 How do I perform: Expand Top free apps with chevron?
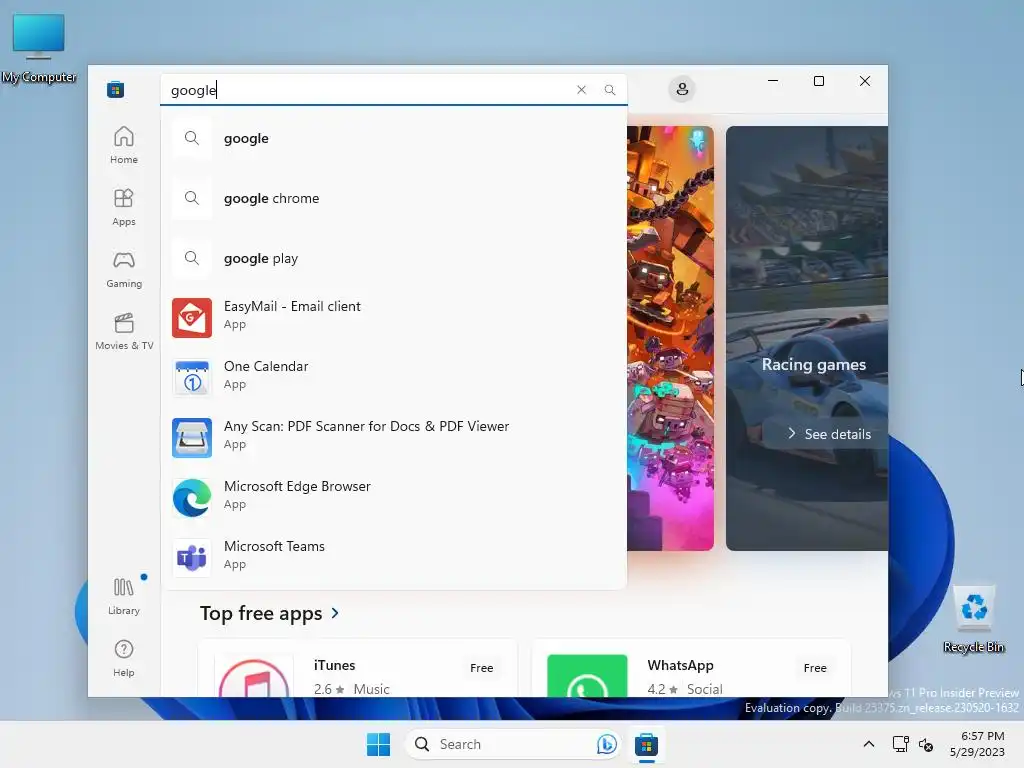click(335, 613)
